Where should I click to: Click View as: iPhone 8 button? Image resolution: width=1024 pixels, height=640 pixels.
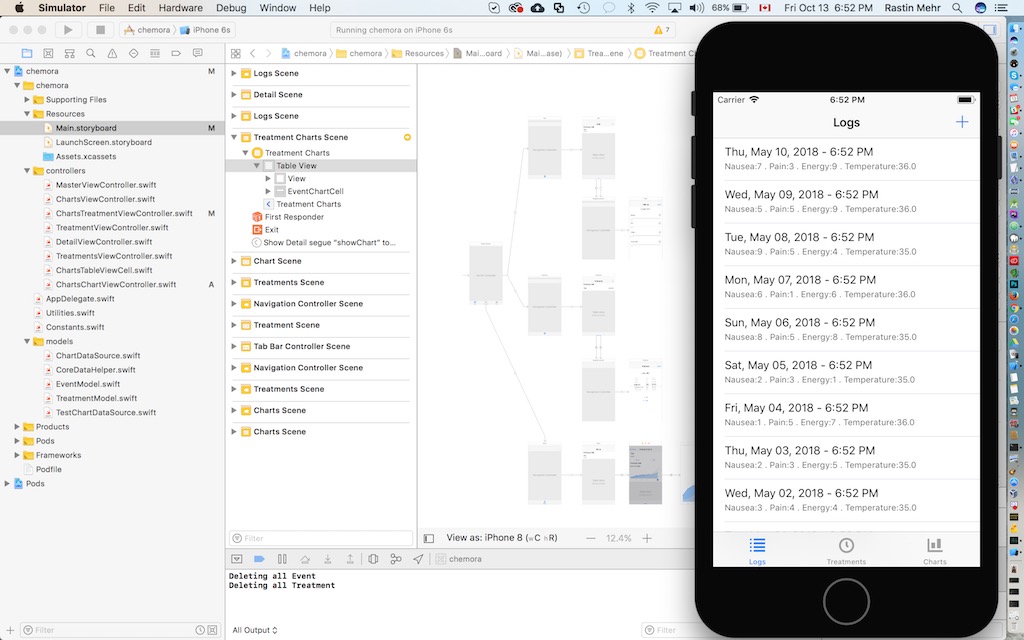[502, 538]
